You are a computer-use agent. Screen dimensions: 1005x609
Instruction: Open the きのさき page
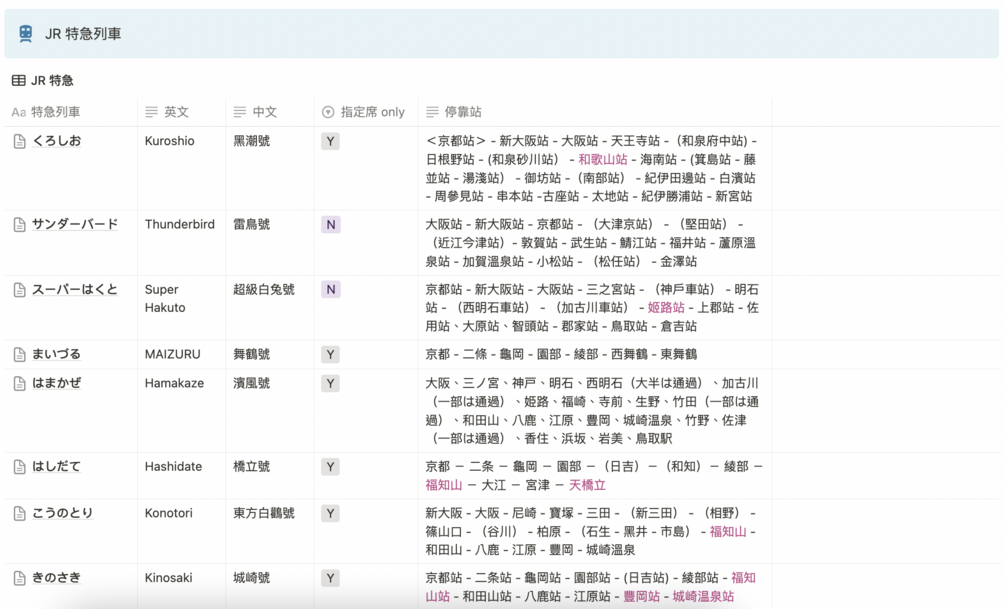[56, 578]
